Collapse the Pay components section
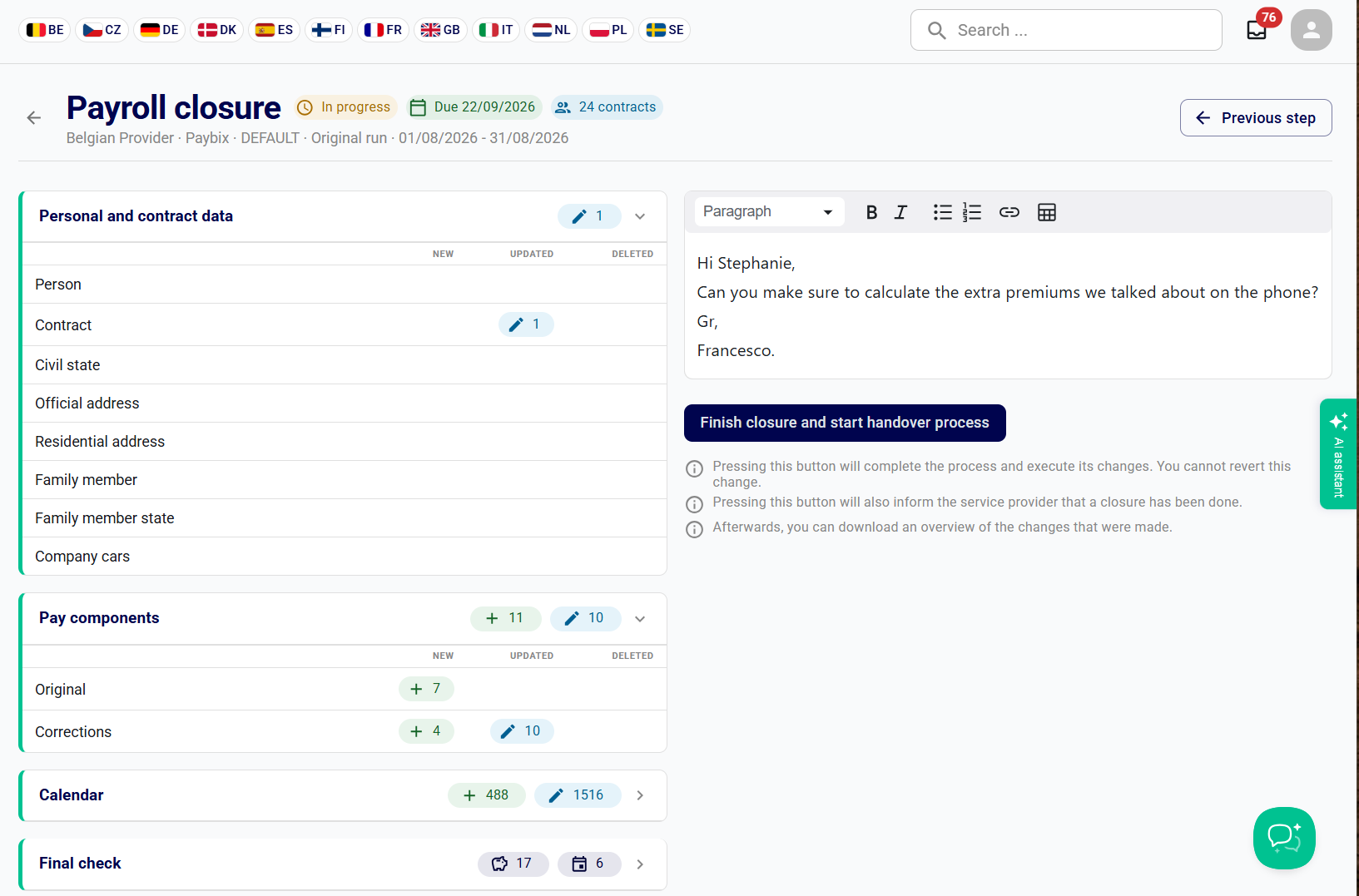Viewport: 1359px width, 896px height. (640, 618)
